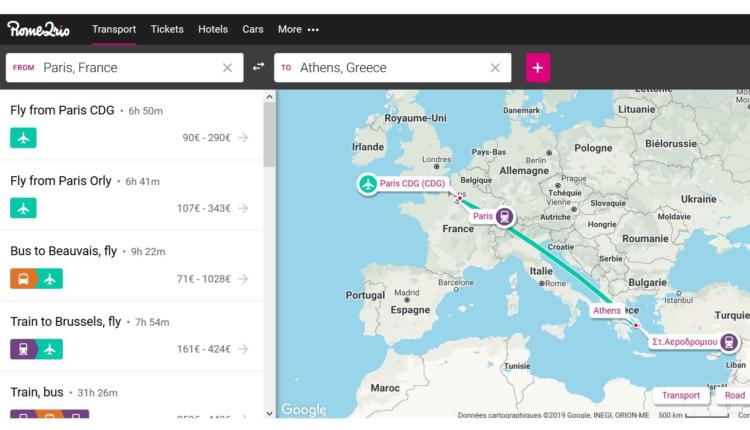Open the Cars tab
Screen dimensions: 750x430
pyautogui.click(x=253, y=29)
